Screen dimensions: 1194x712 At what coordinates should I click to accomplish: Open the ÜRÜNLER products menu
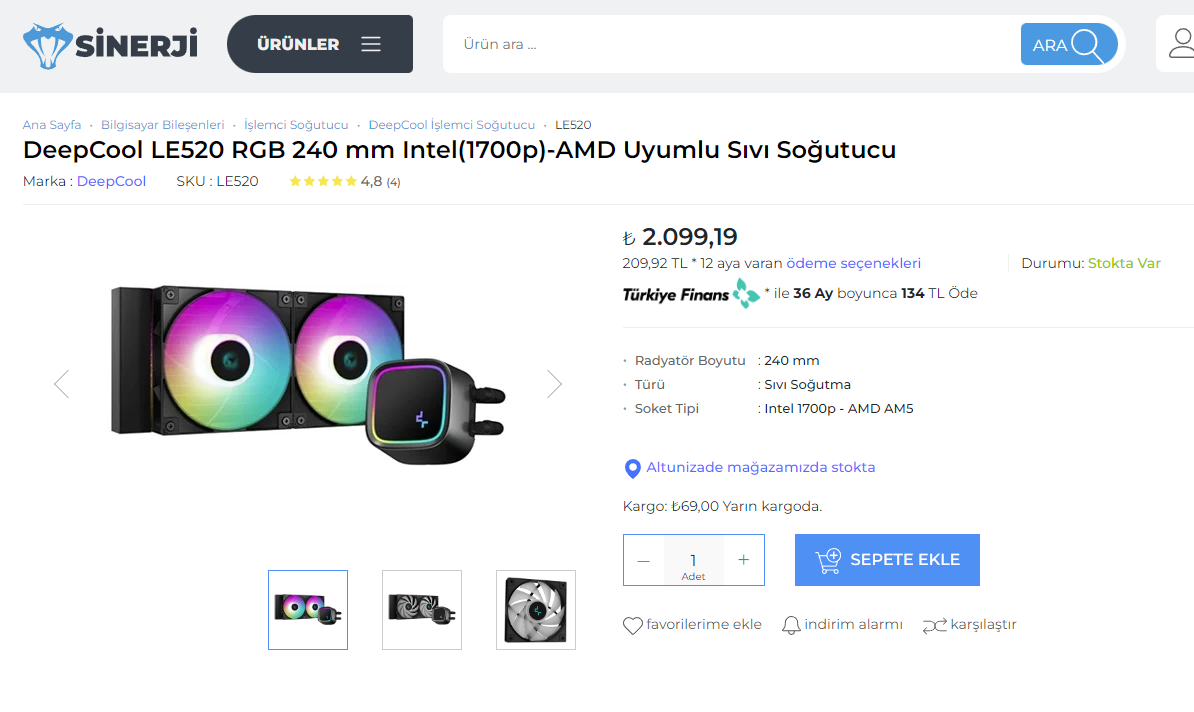[319, 44]
